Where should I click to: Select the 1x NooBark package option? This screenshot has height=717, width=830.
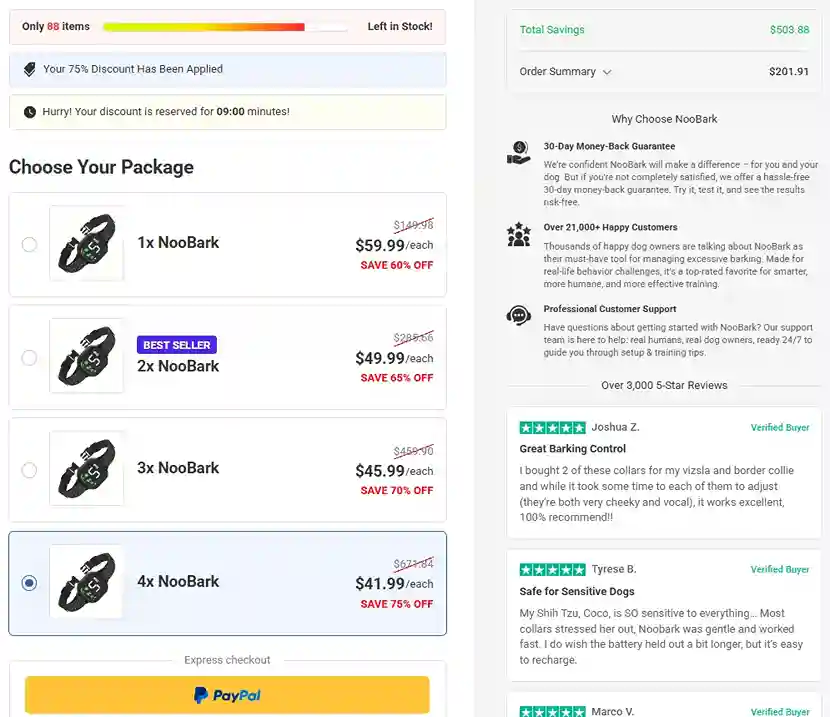(30, 244)
